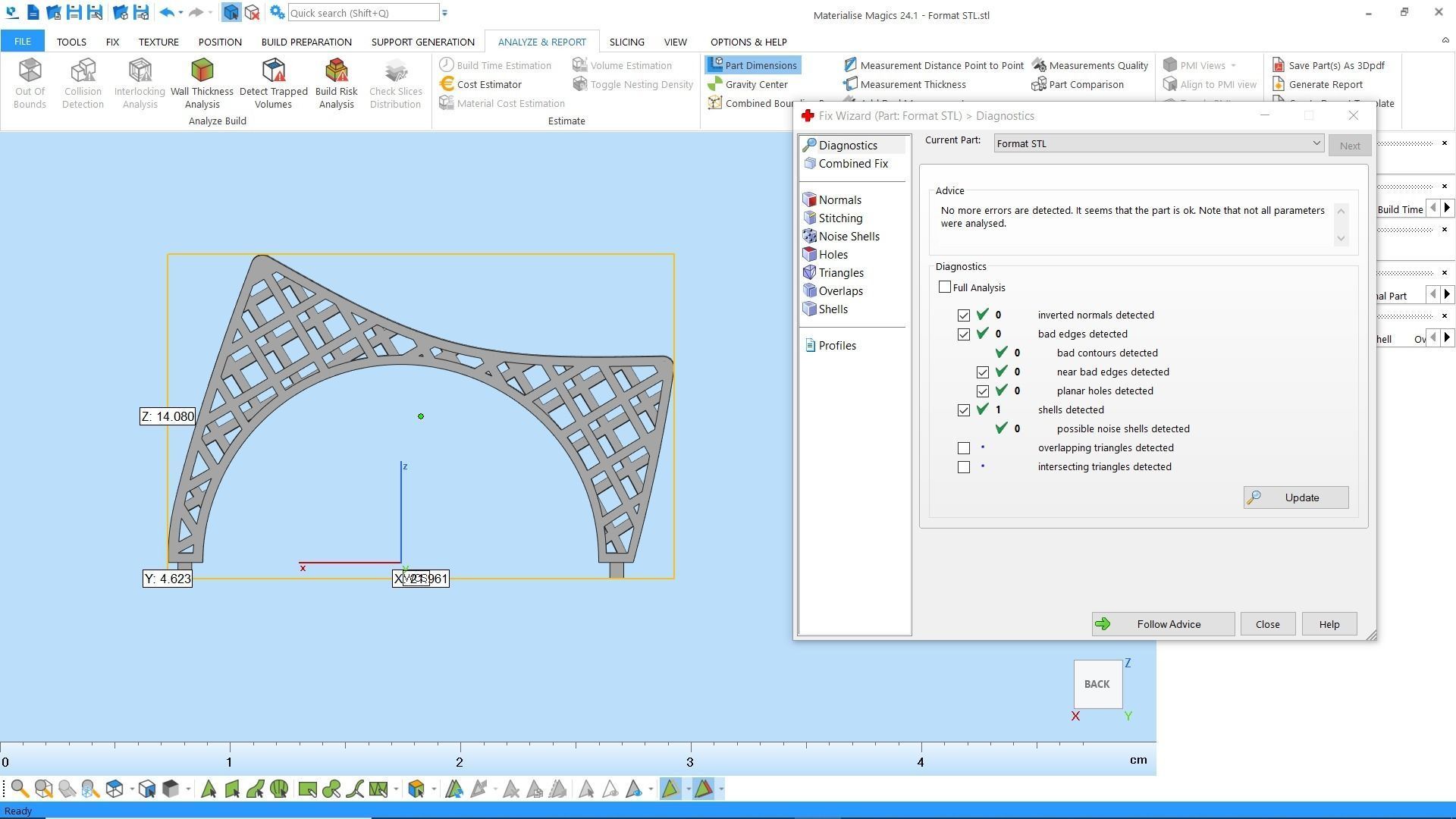Click Generate Report icon
Image resolution: width=1456 pixels, height=819 pixels.
click(x=1325, y=84)
